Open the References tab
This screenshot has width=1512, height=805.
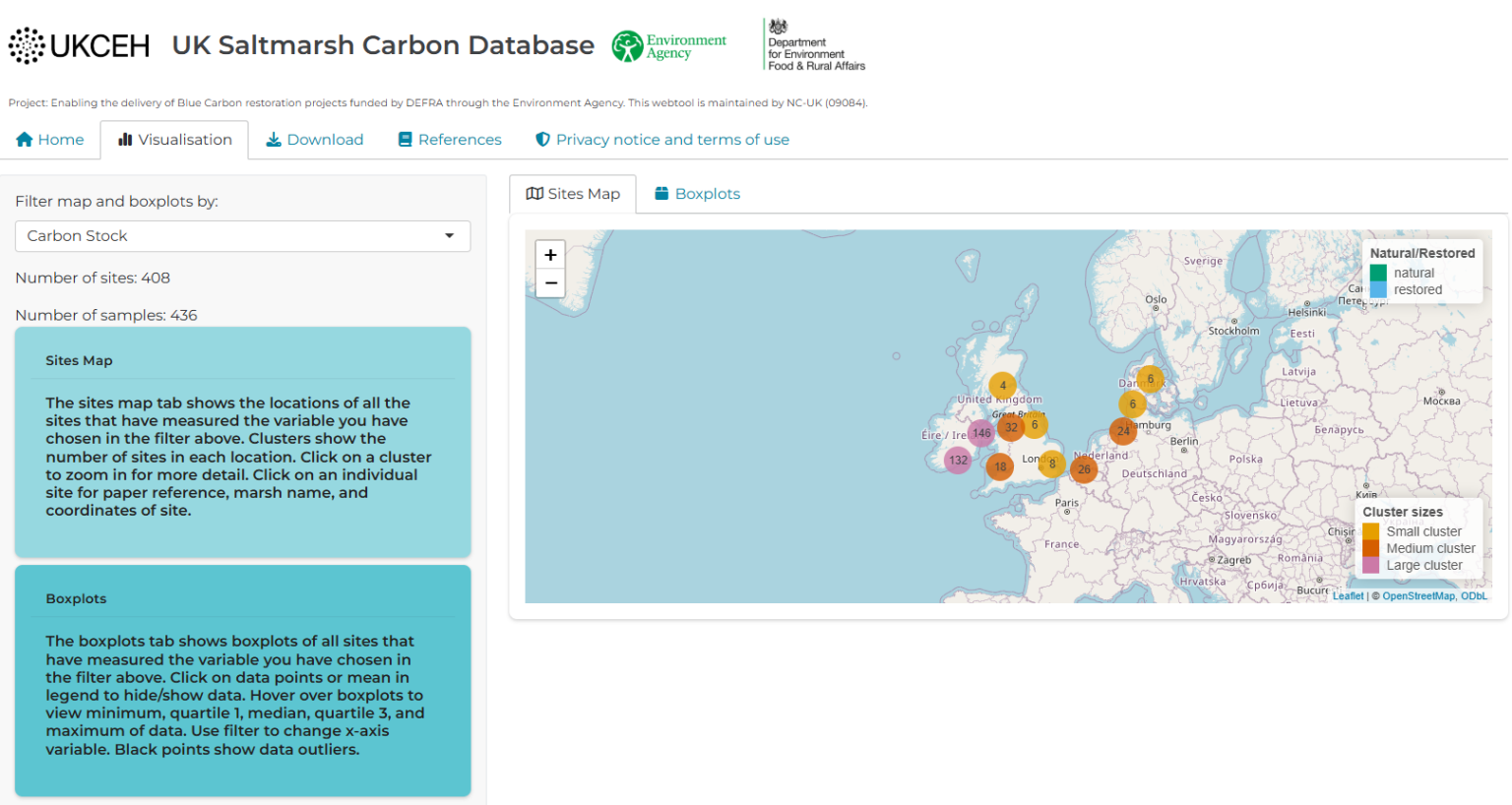(x=450, y=140)
